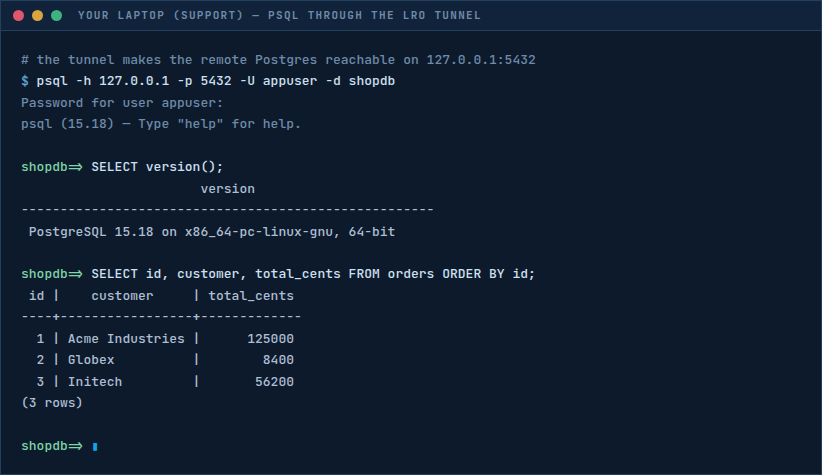
Task: Click the 'psql (15.18)' help banner line
Action: pos(161,124)
